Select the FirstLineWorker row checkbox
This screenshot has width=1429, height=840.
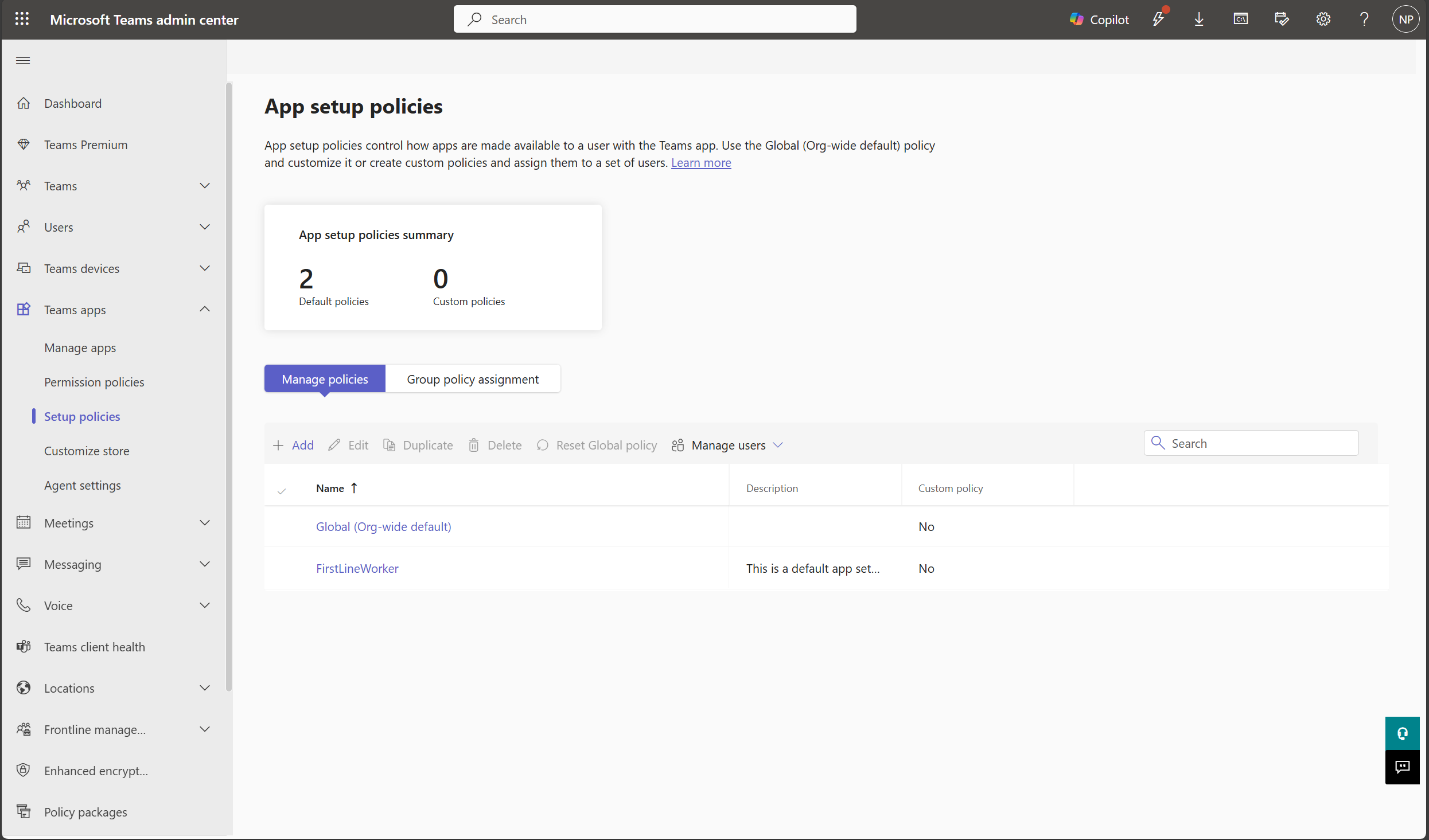pyautogui.click(x=282, y=569)
